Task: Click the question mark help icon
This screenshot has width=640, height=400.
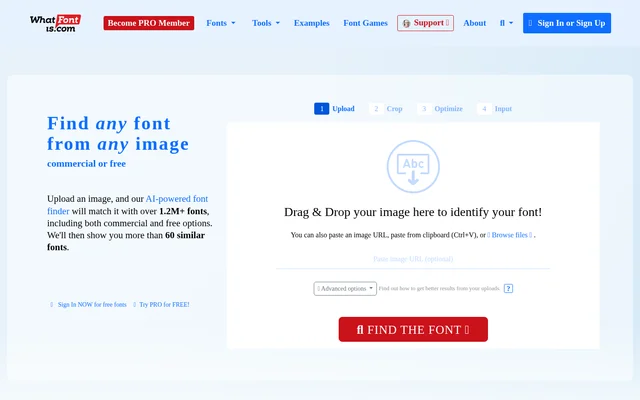Action: click(x=508, y=289)
